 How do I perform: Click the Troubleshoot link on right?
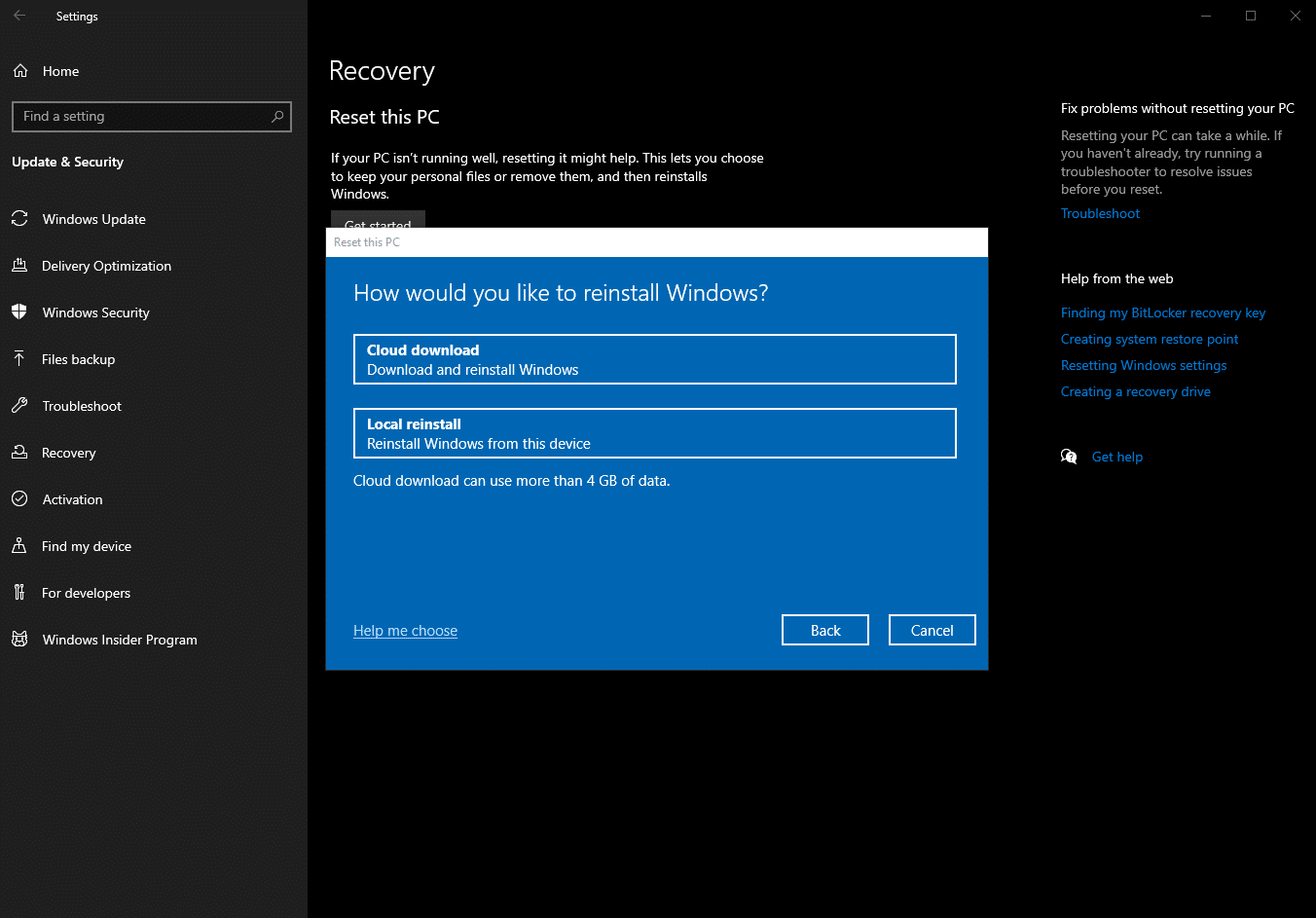tap(1100, 213)
